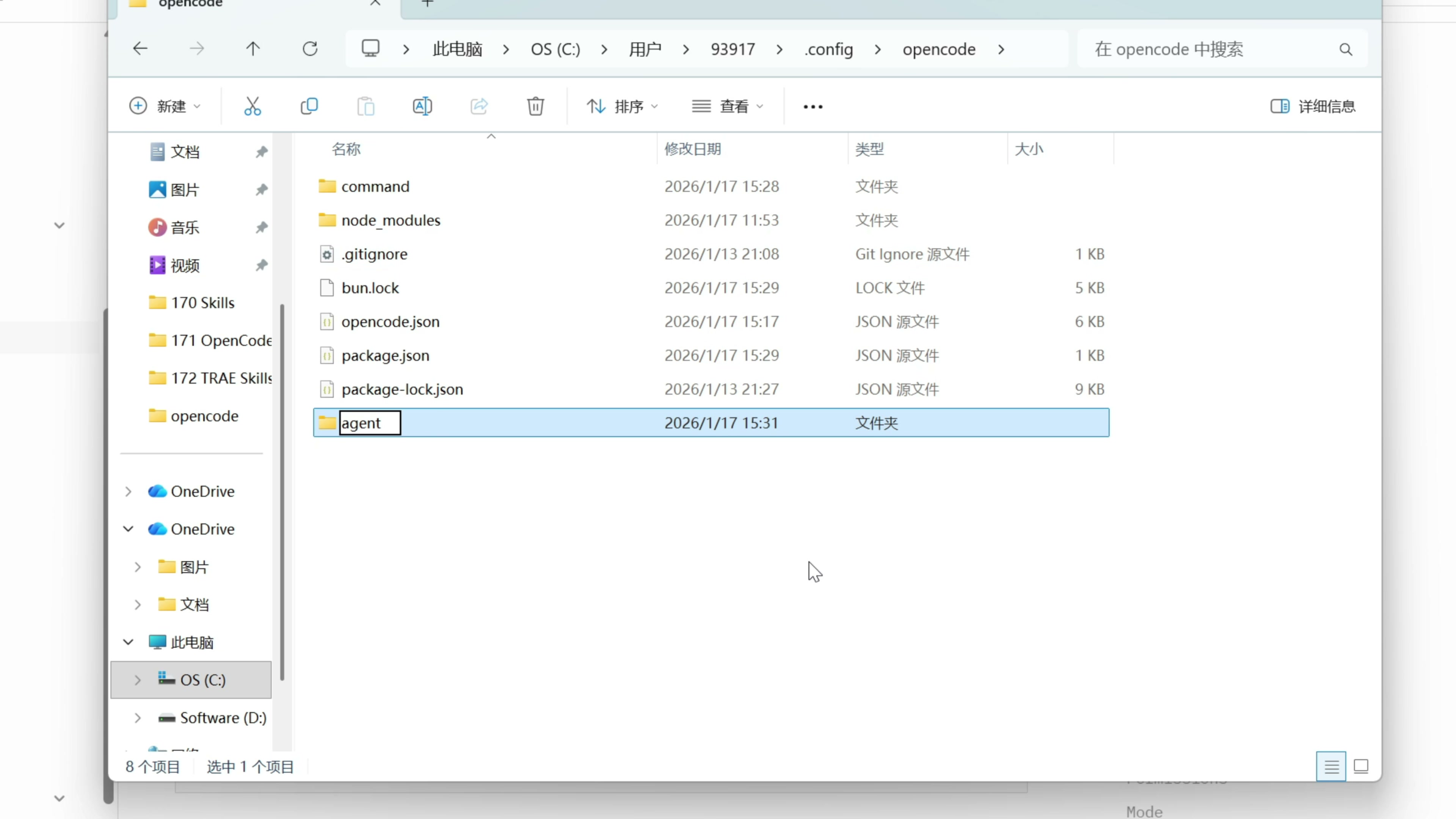Click the Delete trash icon
Viewport: 1456px width, 819px height.
(x=535, y=106)
